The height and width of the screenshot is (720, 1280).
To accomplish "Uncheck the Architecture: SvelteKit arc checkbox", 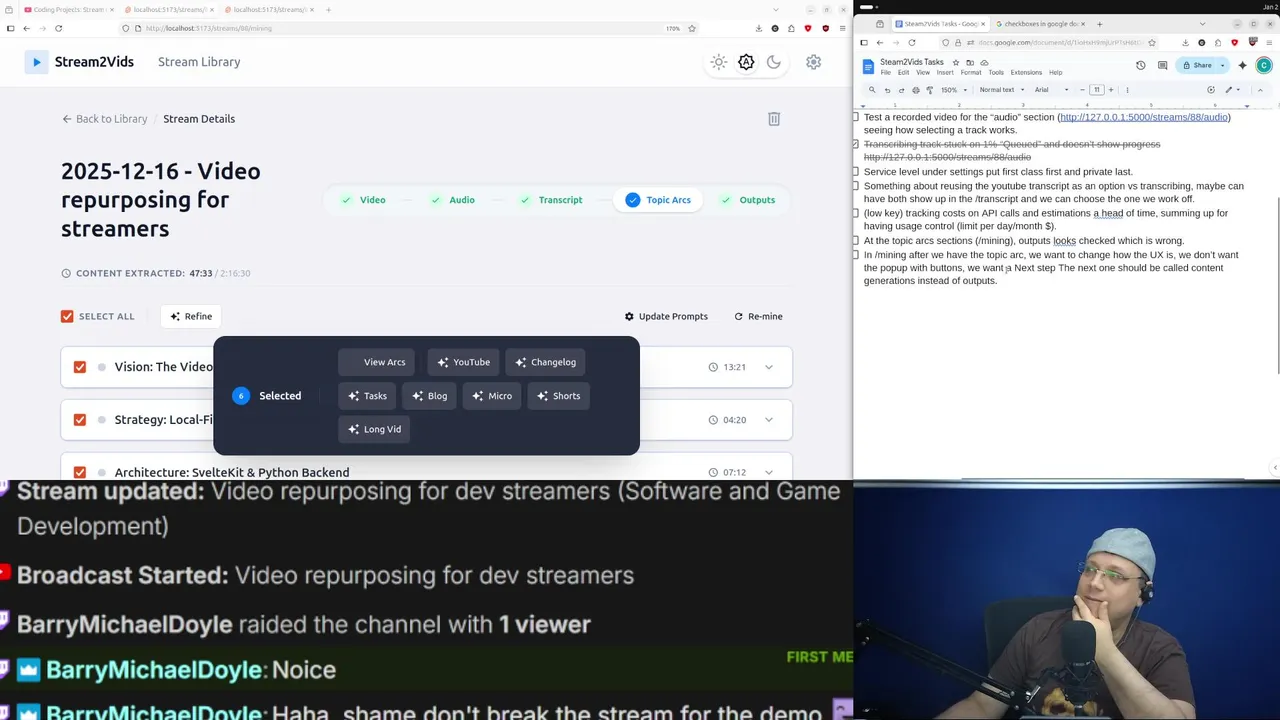I will point(80,472).
